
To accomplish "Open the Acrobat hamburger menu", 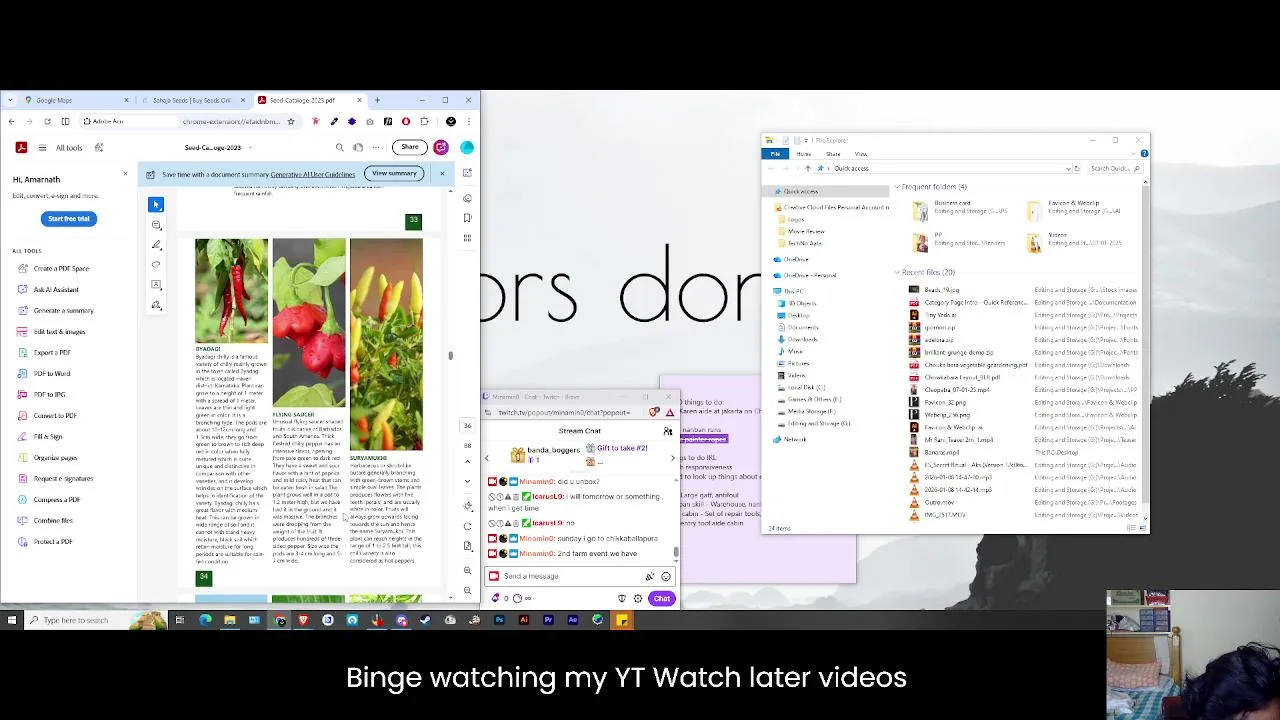I will coord(42,148).
